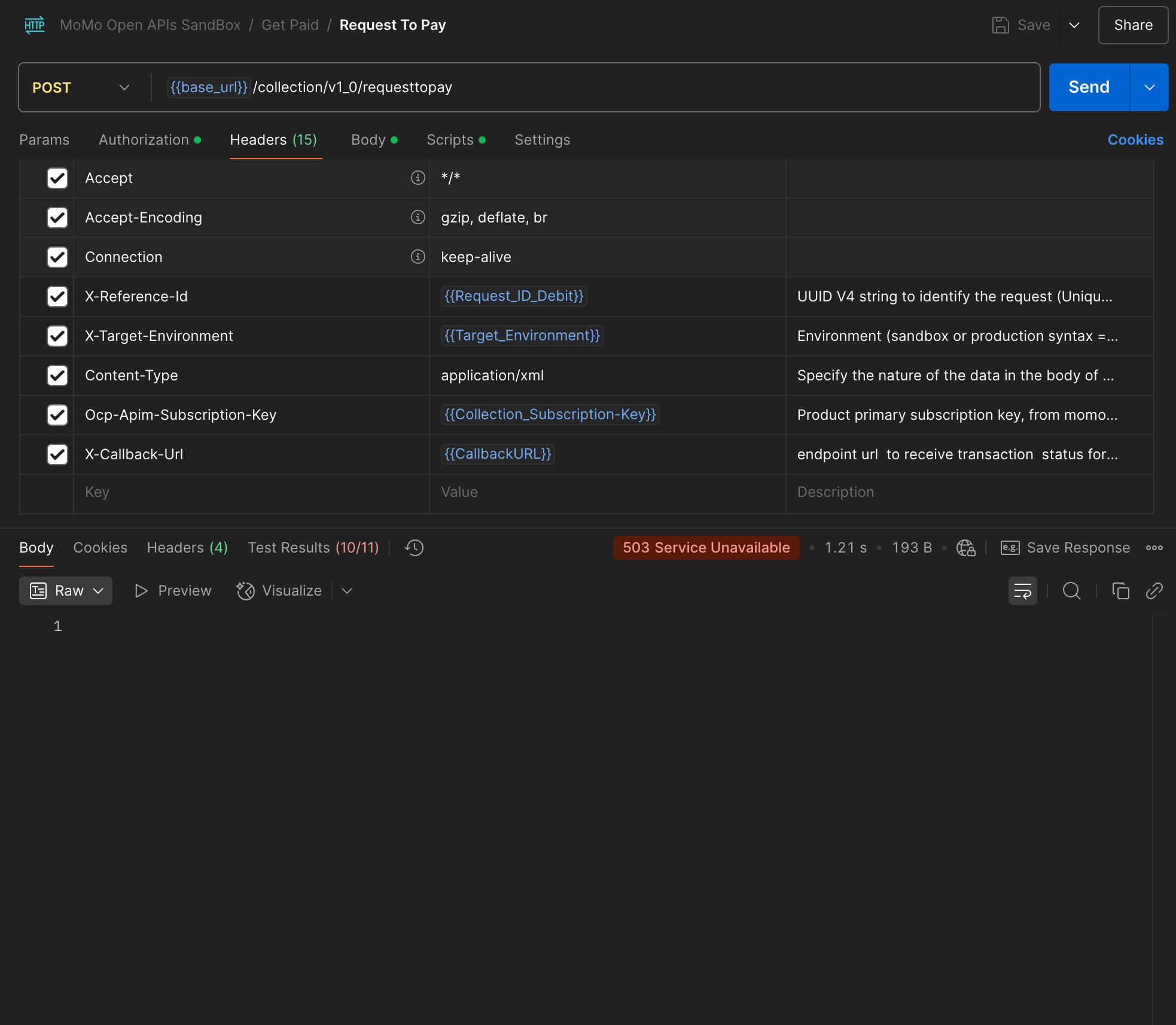View response Headers (4) tab
This screenshot has width=1176, height=1025.
point(187,548)
